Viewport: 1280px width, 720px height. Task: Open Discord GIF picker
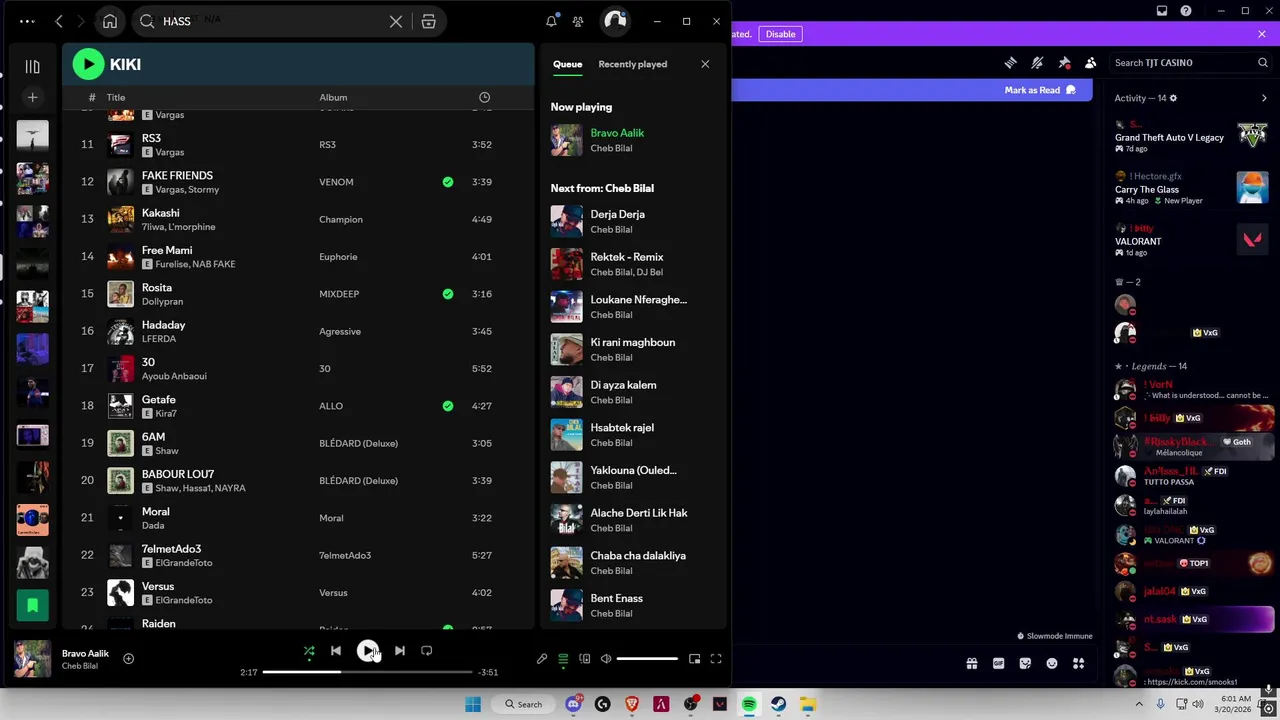tap(998, 663)
